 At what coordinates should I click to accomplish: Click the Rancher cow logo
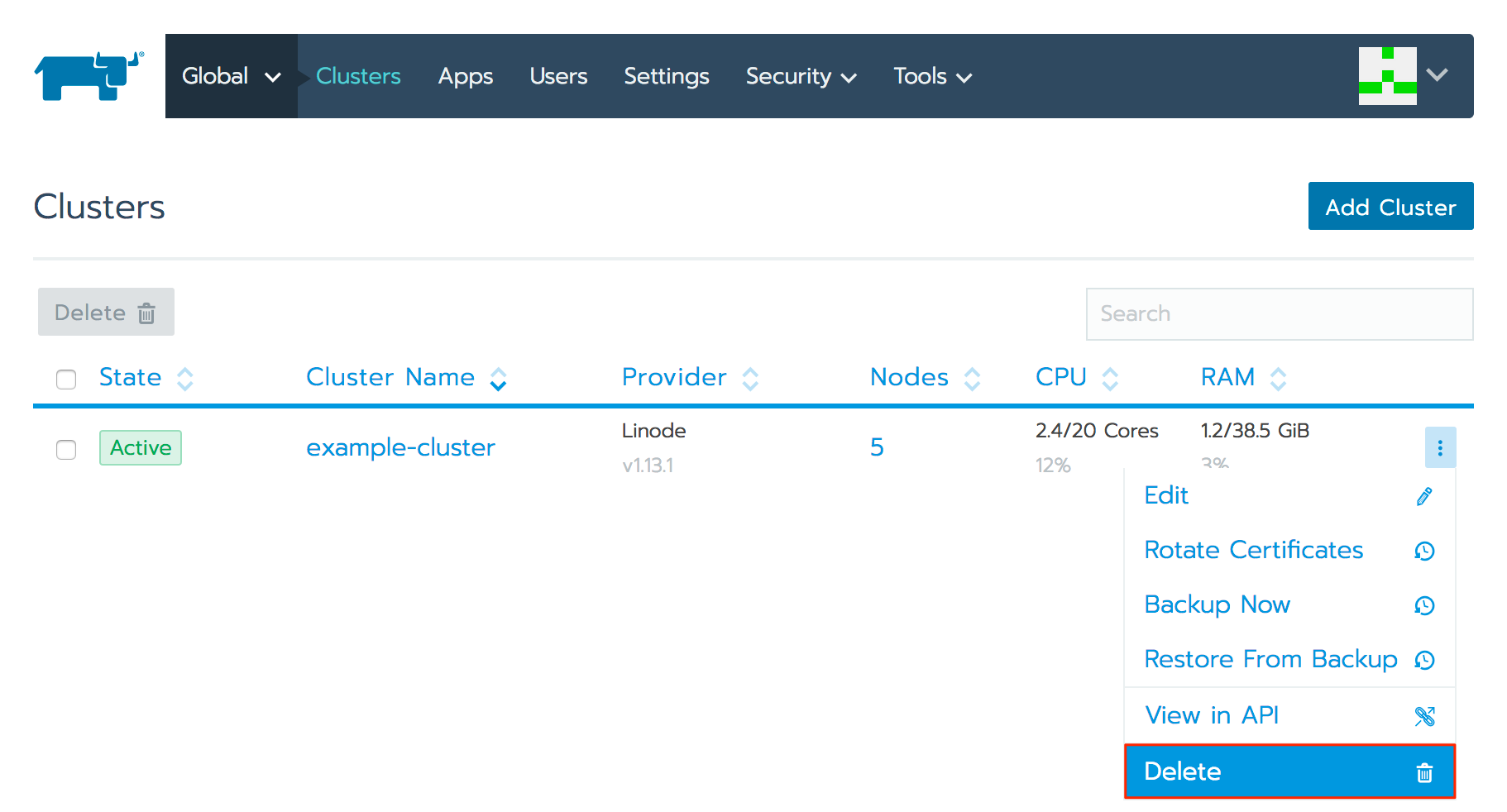pyautogui.click(x=89, y=76)
